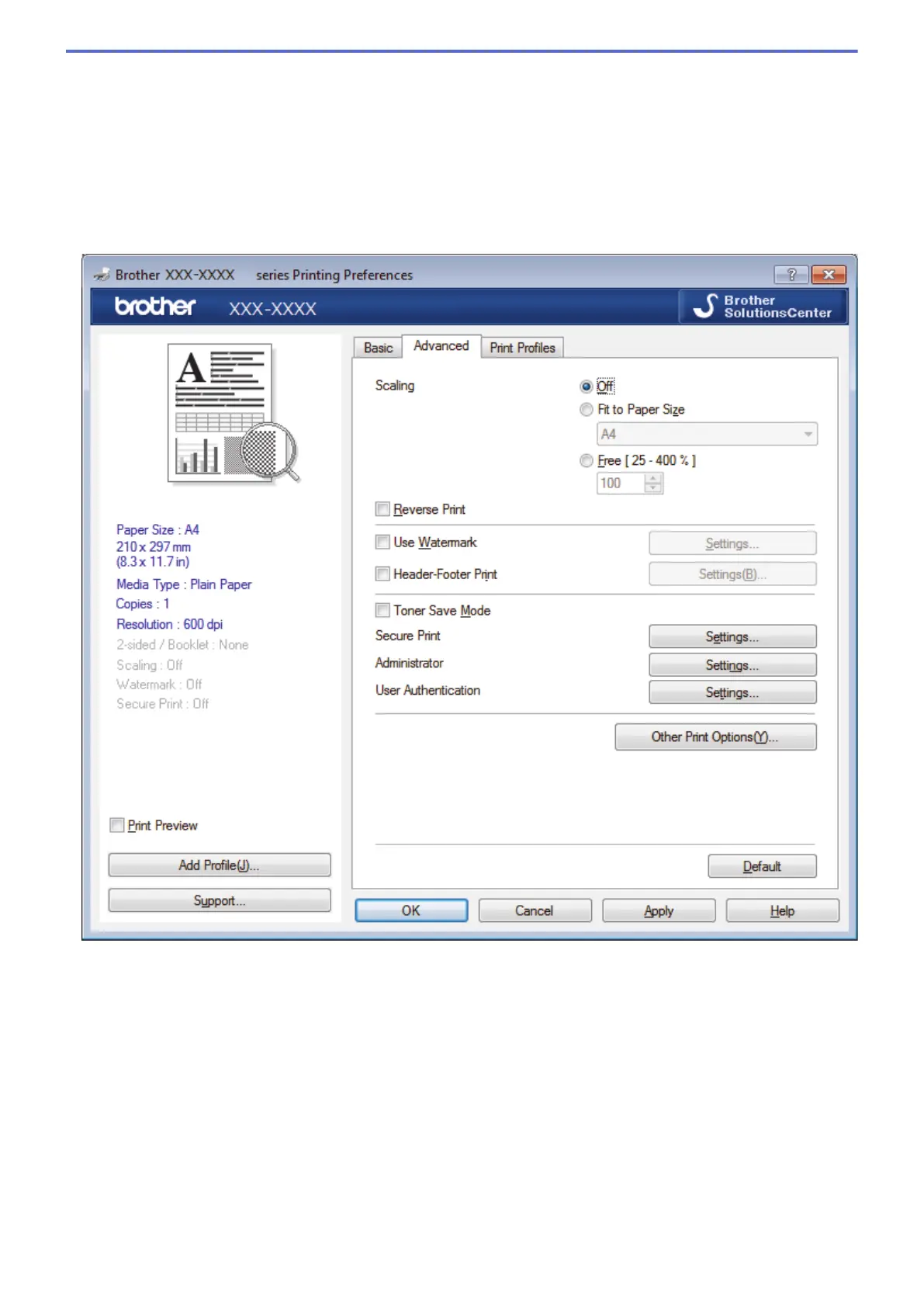Click 'Watermark : Off' summary text

point(159,685)
